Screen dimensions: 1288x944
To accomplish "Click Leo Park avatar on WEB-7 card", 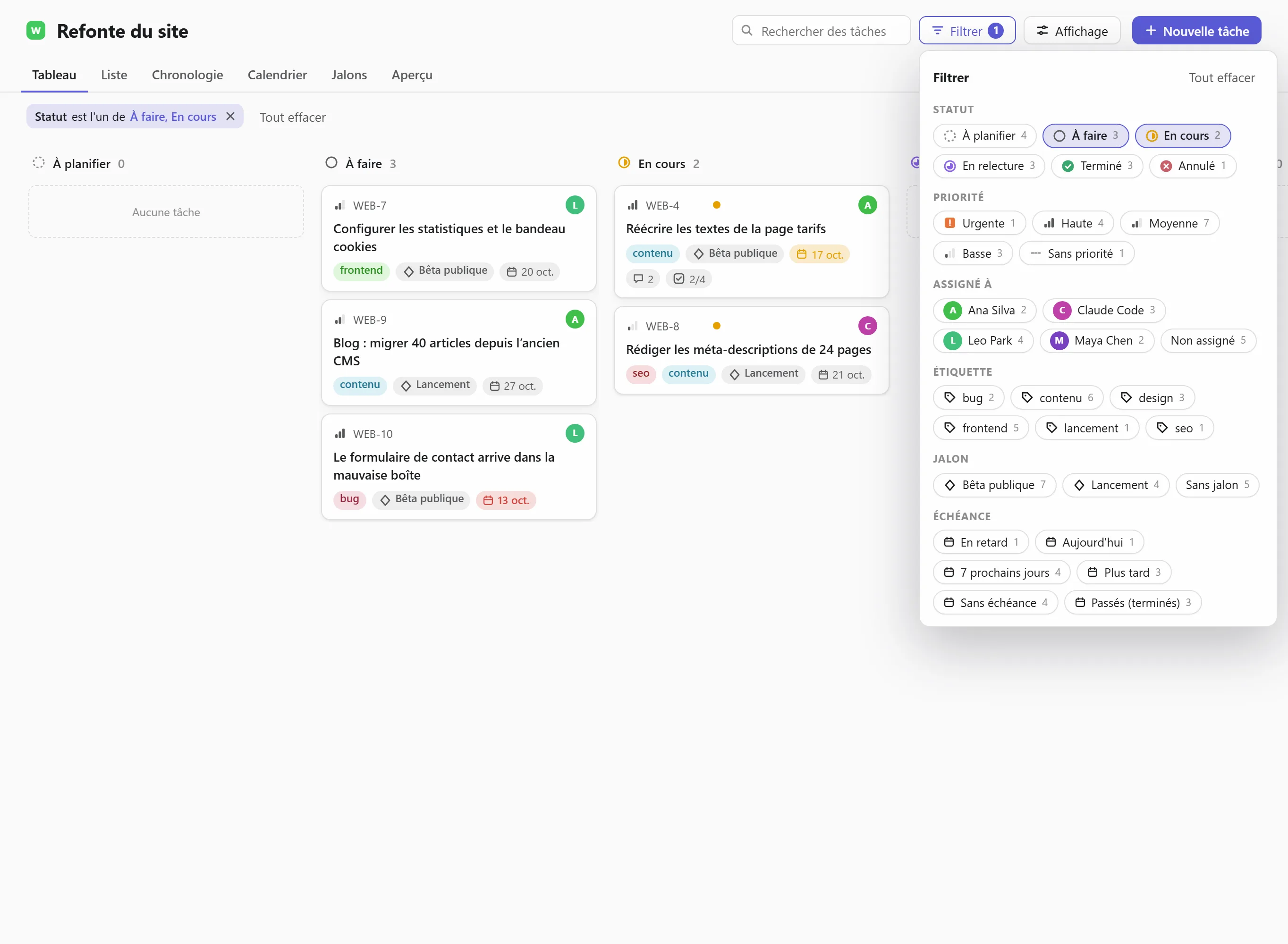I will (x=574, y=205).
